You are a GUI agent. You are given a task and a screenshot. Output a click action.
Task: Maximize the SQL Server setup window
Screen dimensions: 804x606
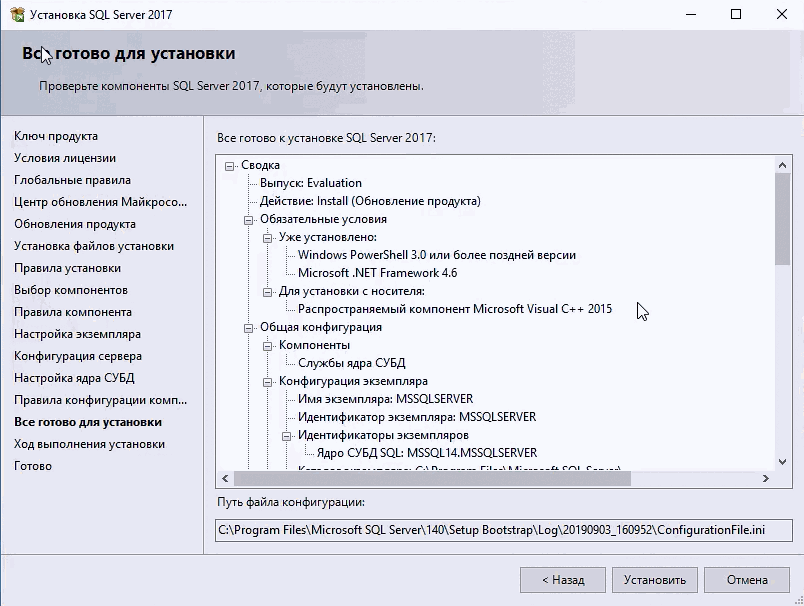point(736,14)
